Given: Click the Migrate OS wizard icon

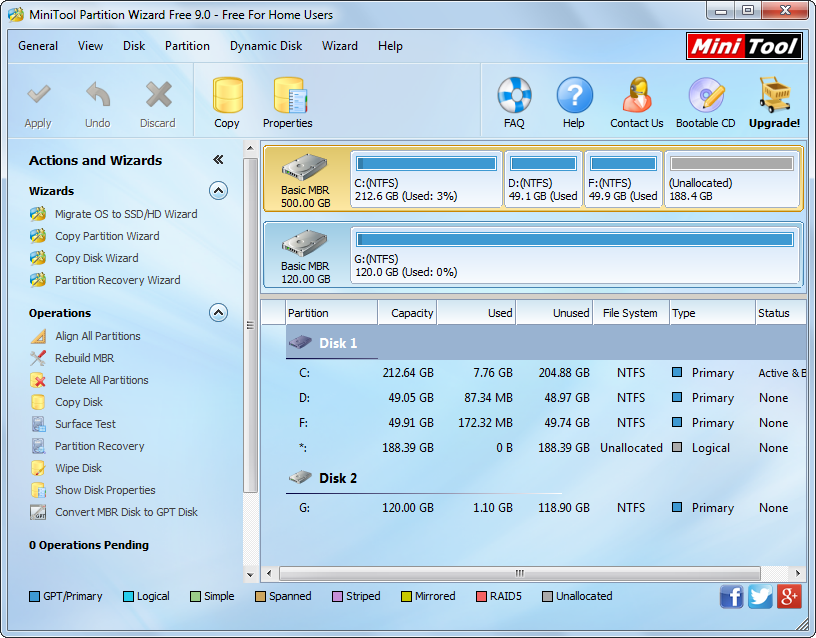Looking at the screenshot, I should (x=38, y=214).
